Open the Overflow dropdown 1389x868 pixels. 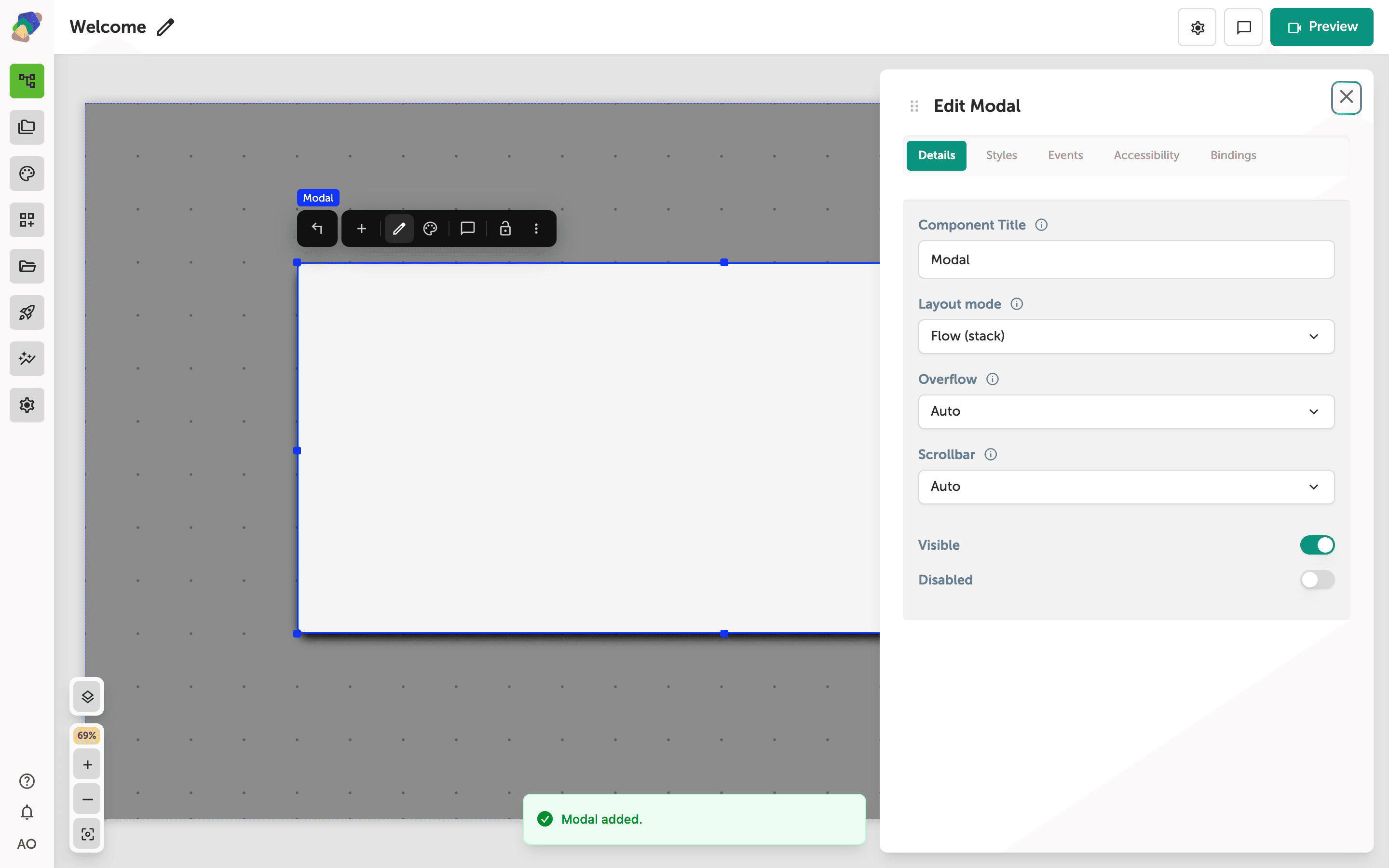pyautogui.click(x=1126, y=412)
